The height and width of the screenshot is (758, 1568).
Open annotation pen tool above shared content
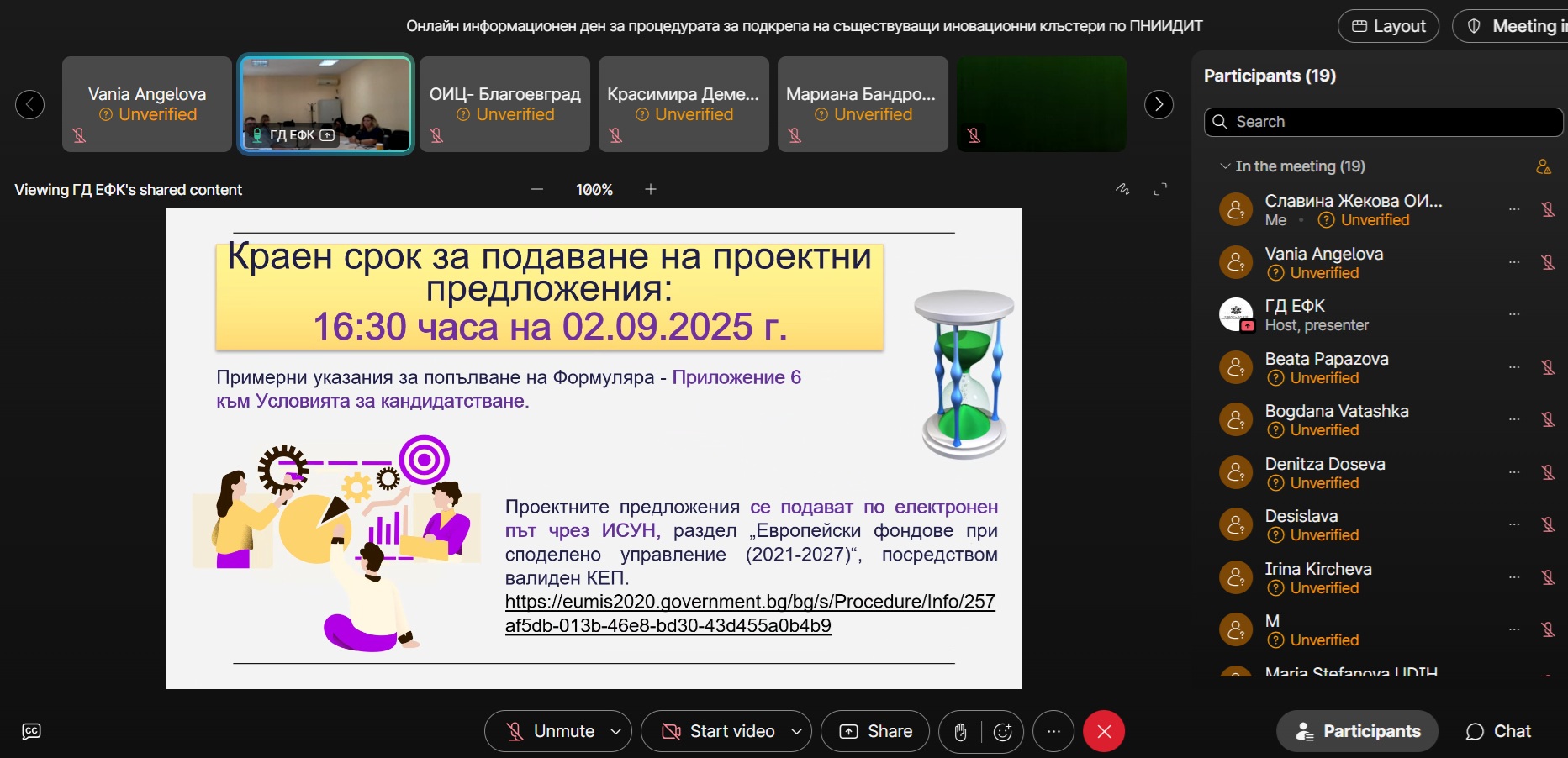1122,189
